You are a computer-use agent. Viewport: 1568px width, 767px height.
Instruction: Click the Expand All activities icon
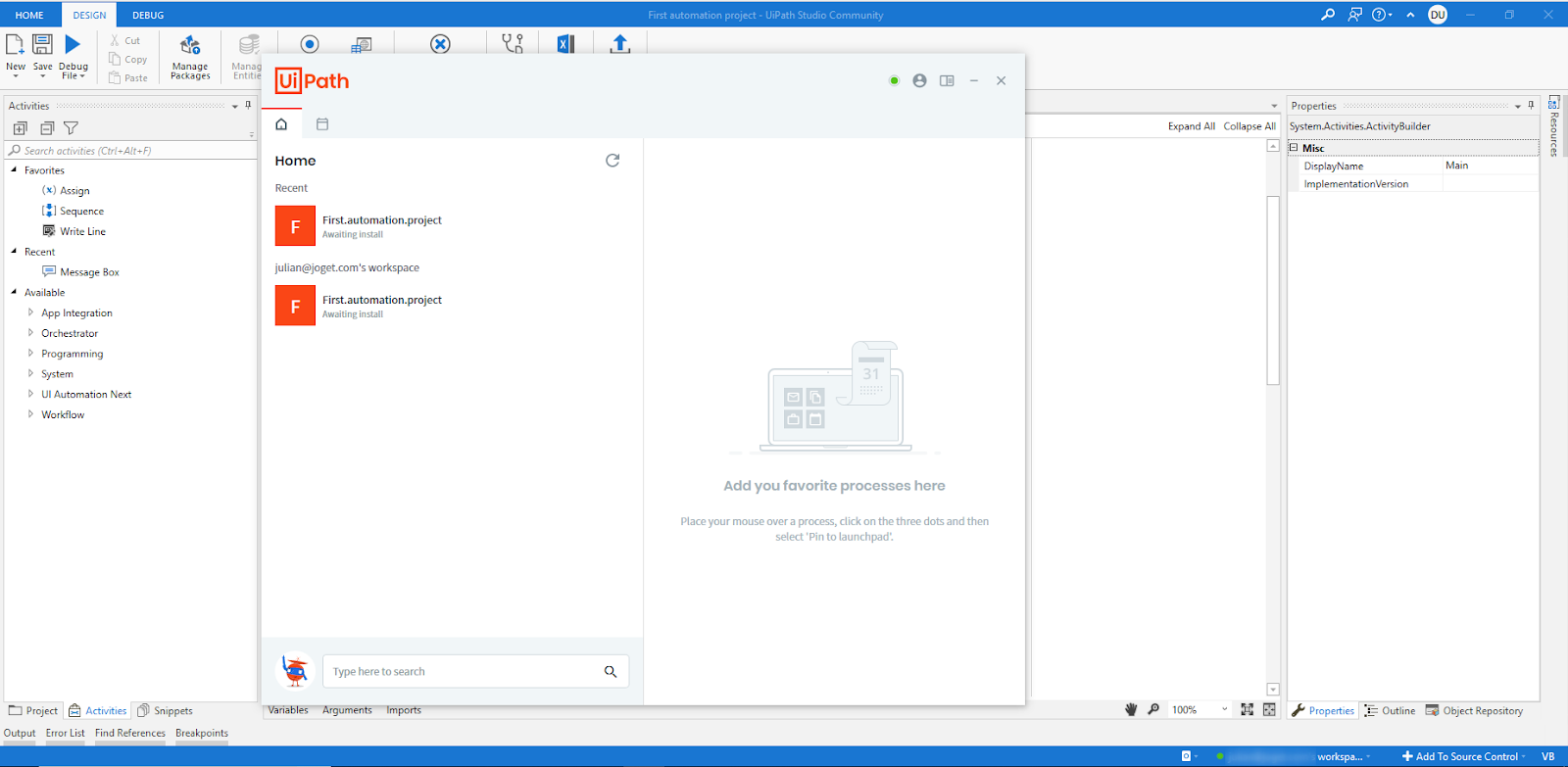point(20,128)
